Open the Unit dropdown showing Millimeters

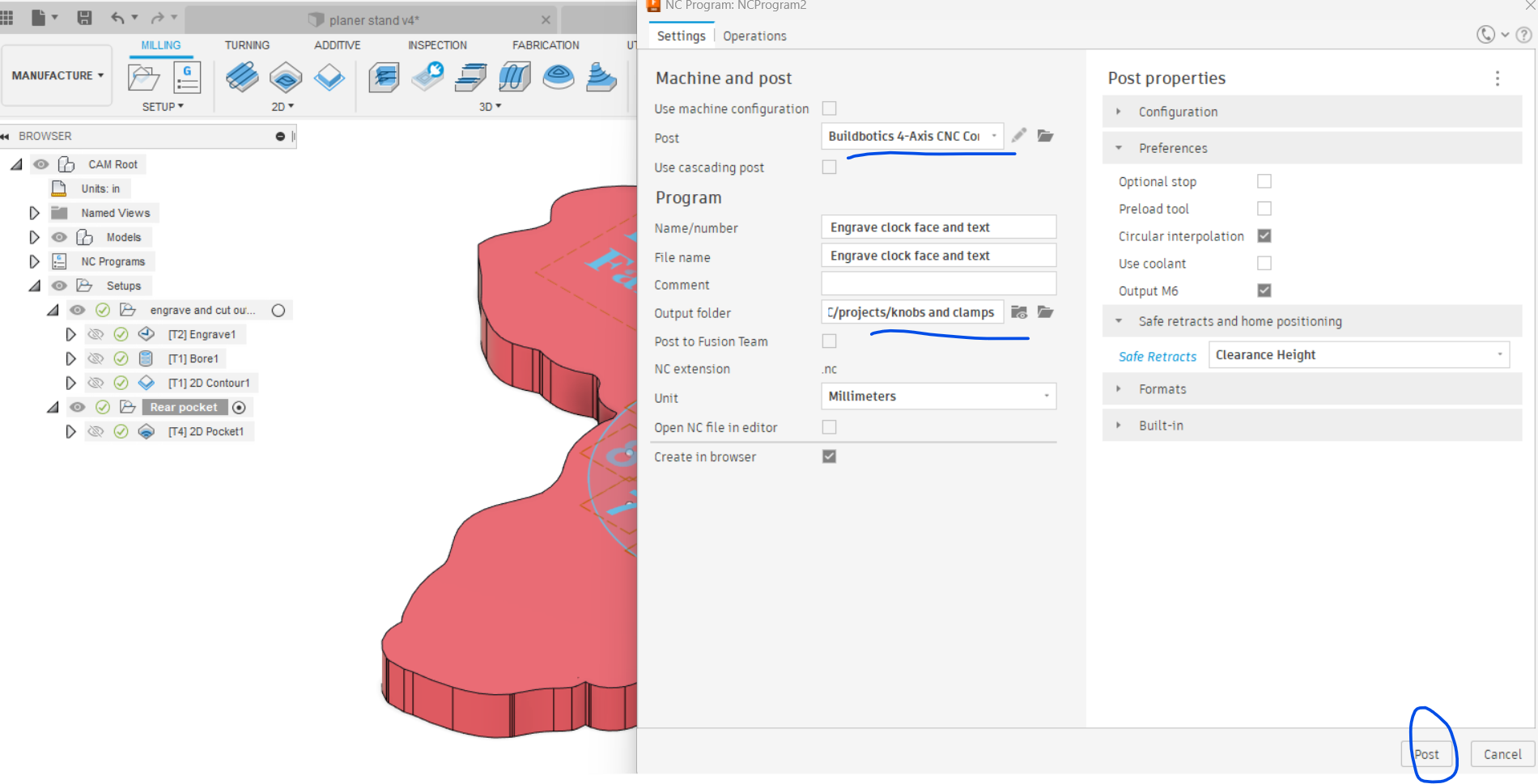(x=939, y=396)
